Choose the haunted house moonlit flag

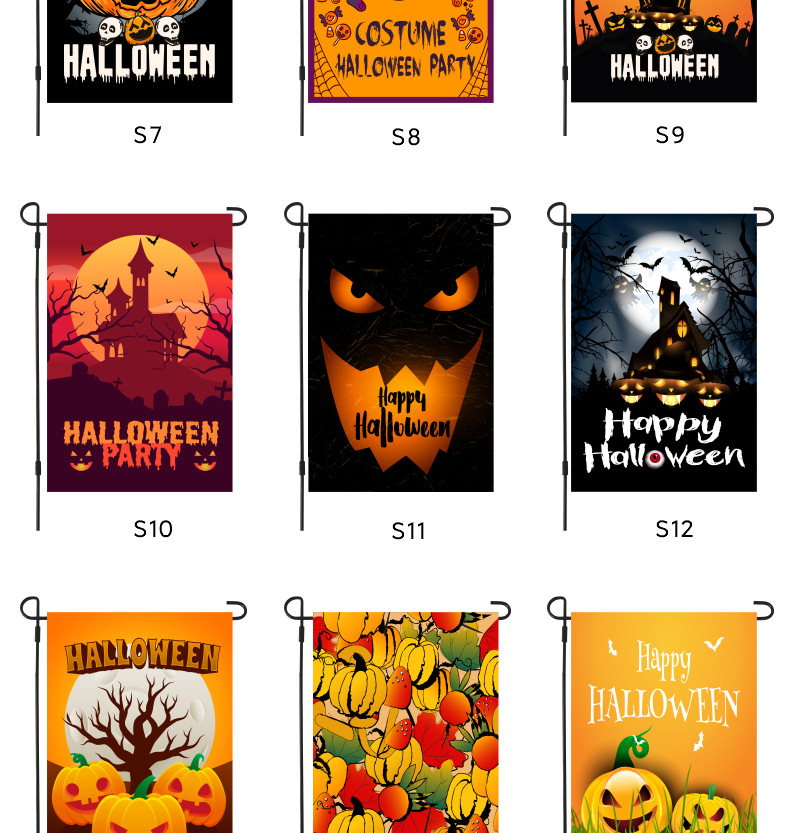[664, 353]
